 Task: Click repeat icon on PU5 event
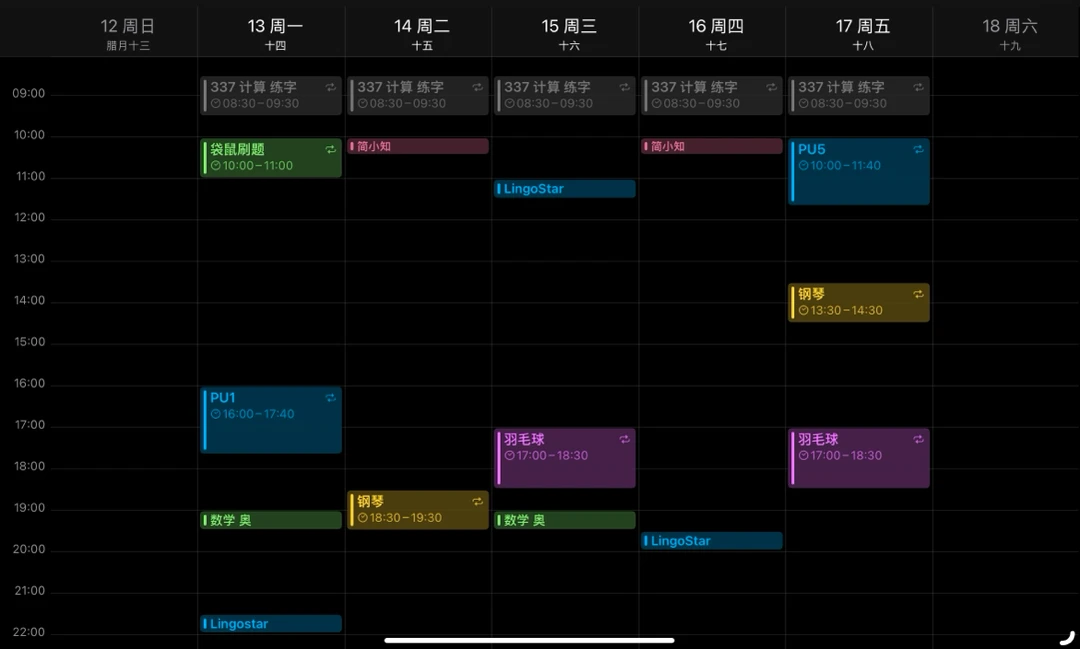click(918, 150)
